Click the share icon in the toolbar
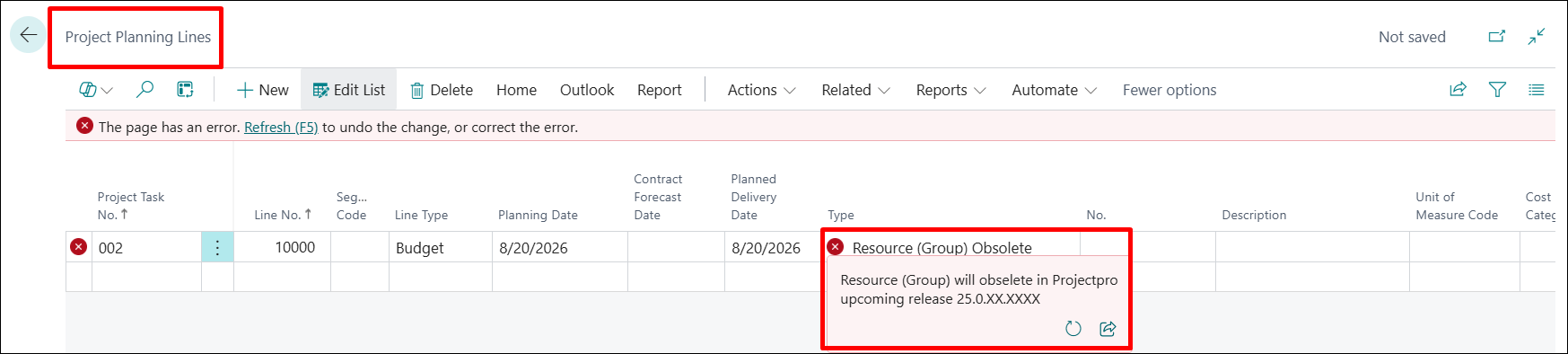 [x=1458, y=89]
